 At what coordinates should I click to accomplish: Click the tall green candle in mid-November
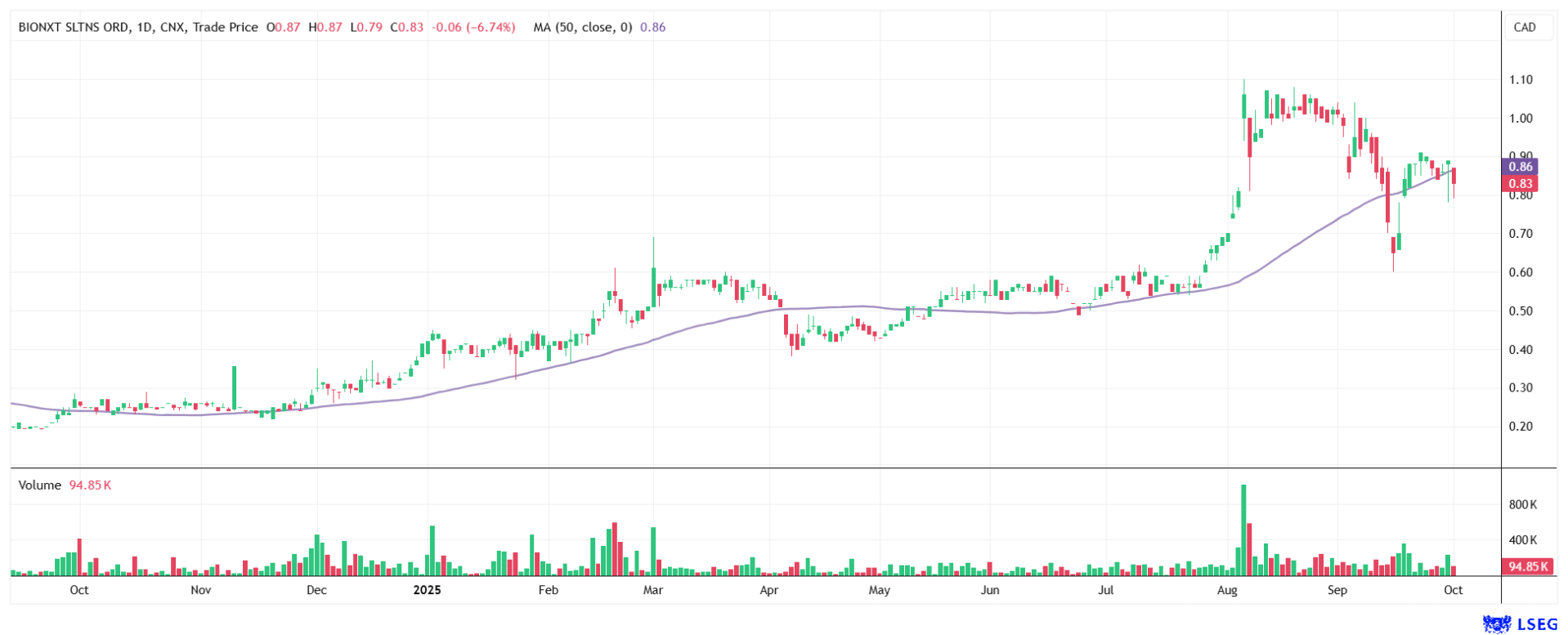point(234,387)
